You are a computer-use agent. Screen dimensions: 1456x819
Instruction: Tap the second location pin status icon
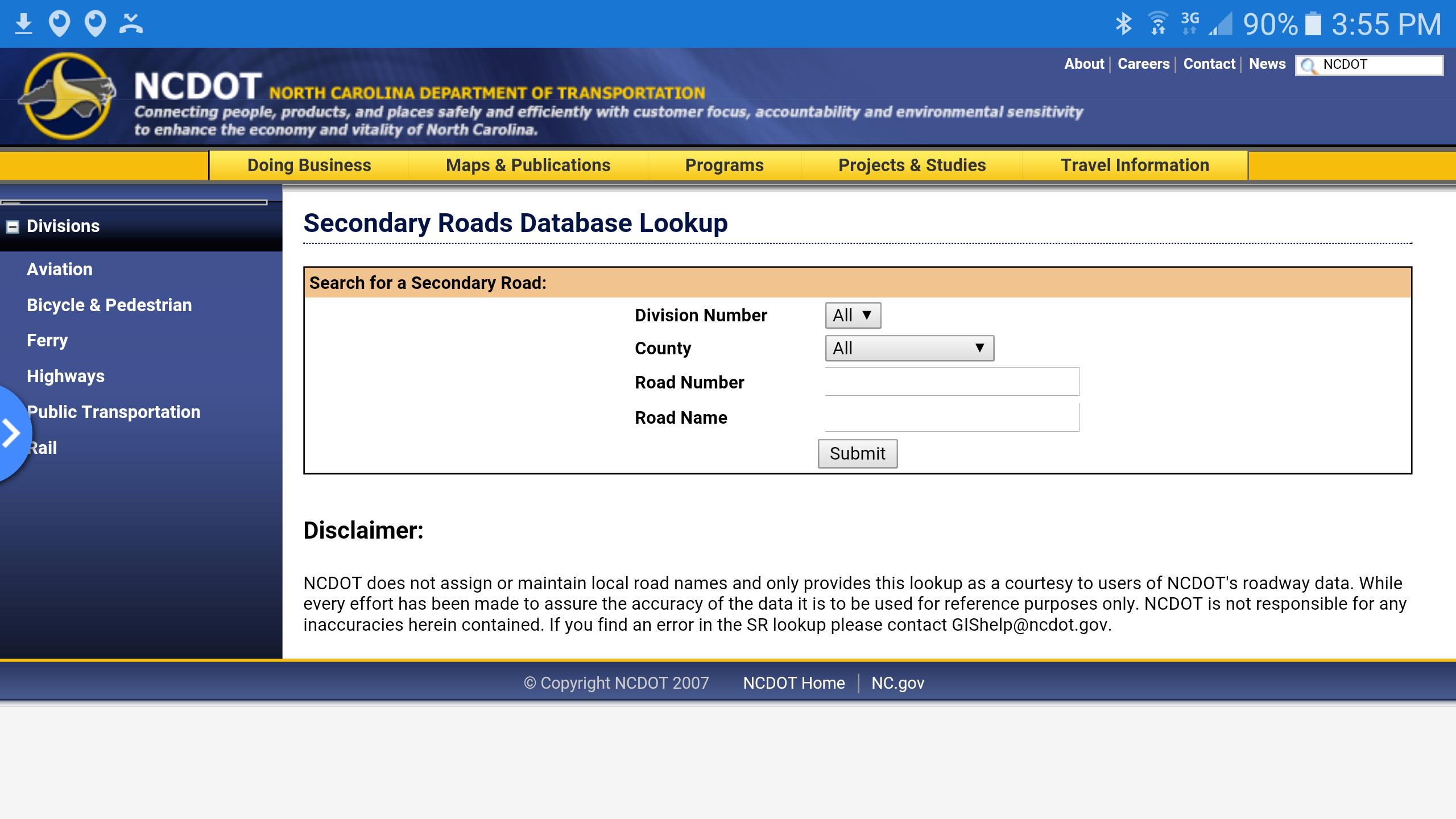tap(95, 24)
